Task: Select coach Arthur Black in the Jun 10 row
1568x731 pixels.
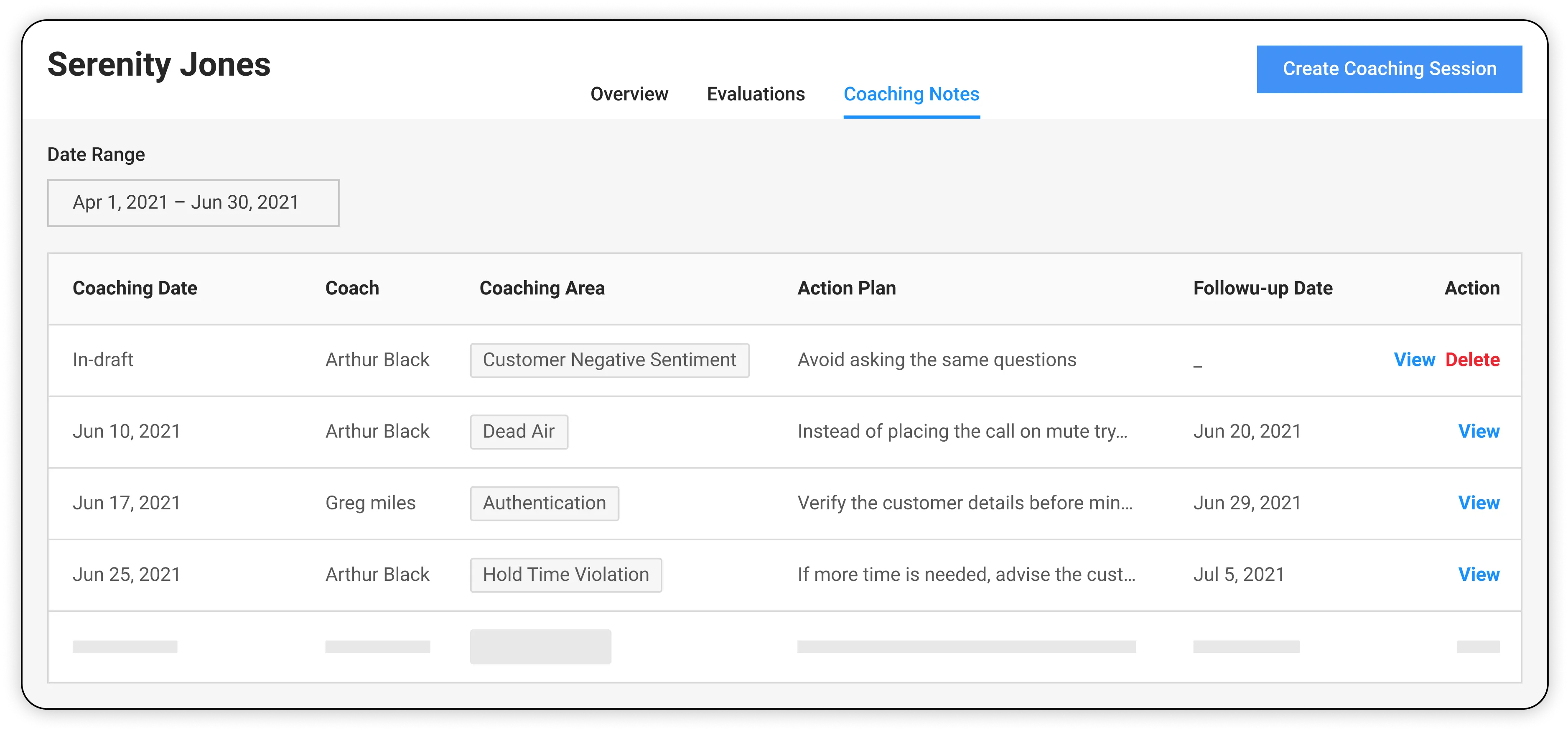Action: tap(377, 431)
